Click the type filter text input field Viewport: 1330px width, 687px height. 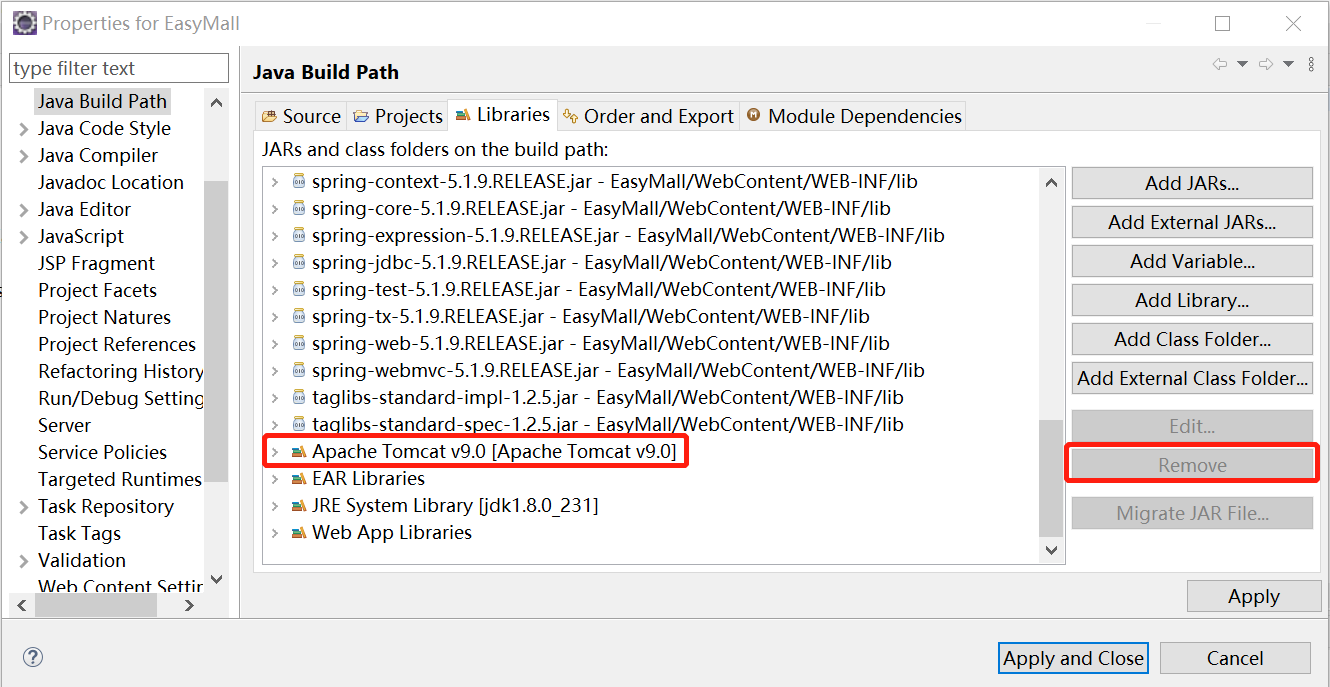[118, 67]
